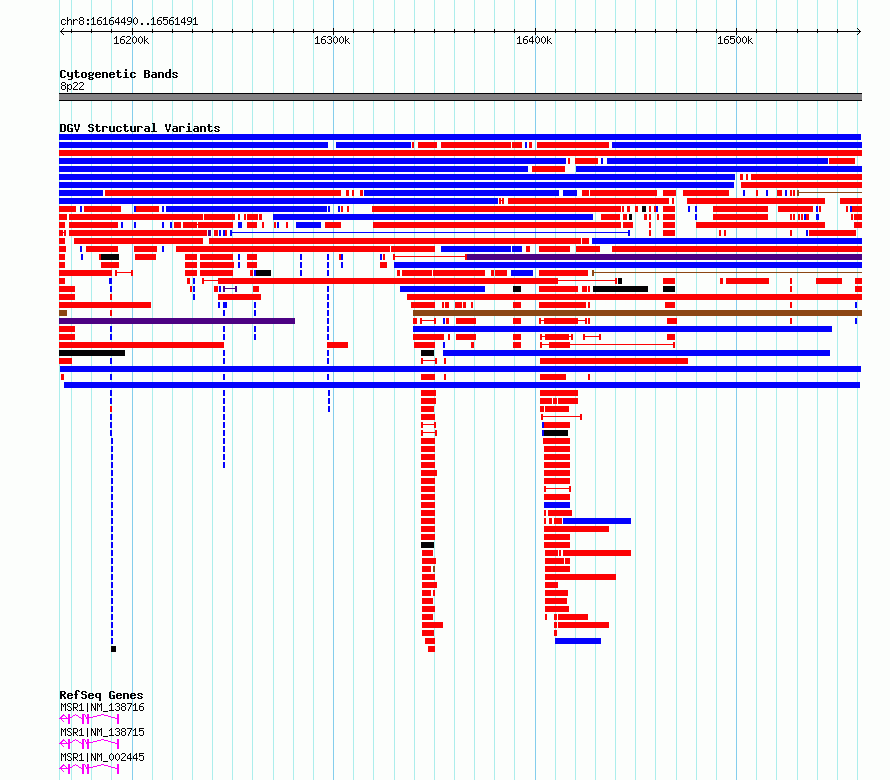Select the magenta gene glyph under MSR1|NM_002445
Viewport: 890px width, 780px height.
(89, 769)
